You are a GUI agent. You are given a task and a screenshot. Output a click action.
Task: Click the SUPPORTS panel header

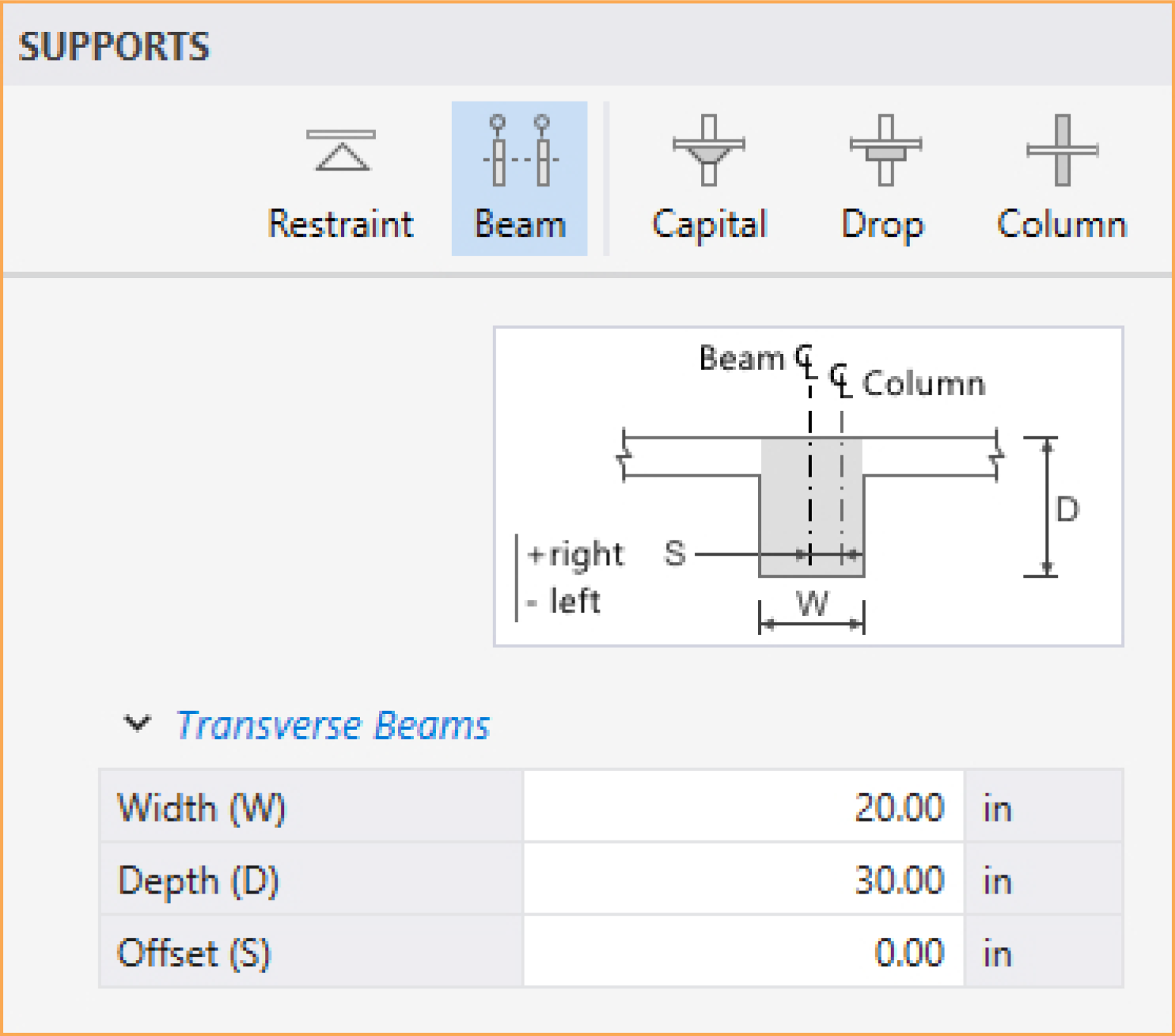[114, 46]
